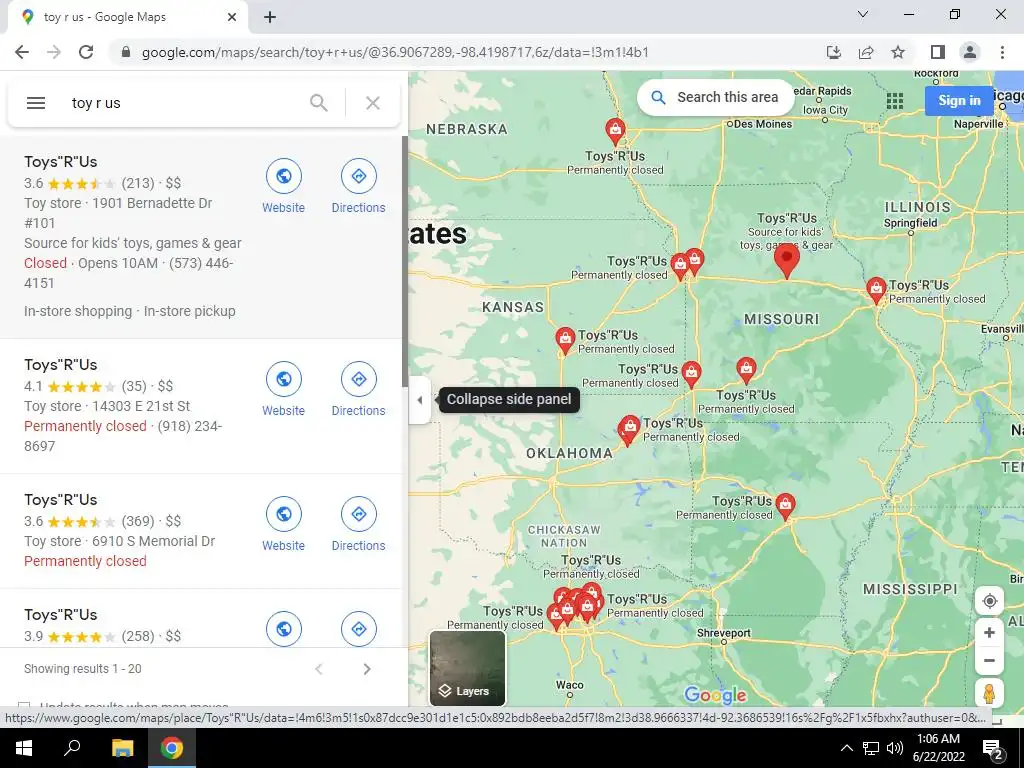Click the Toys R Us pin near Illinois border
The height and width of the screenshot is (768, 1024).
coord(876,291)
